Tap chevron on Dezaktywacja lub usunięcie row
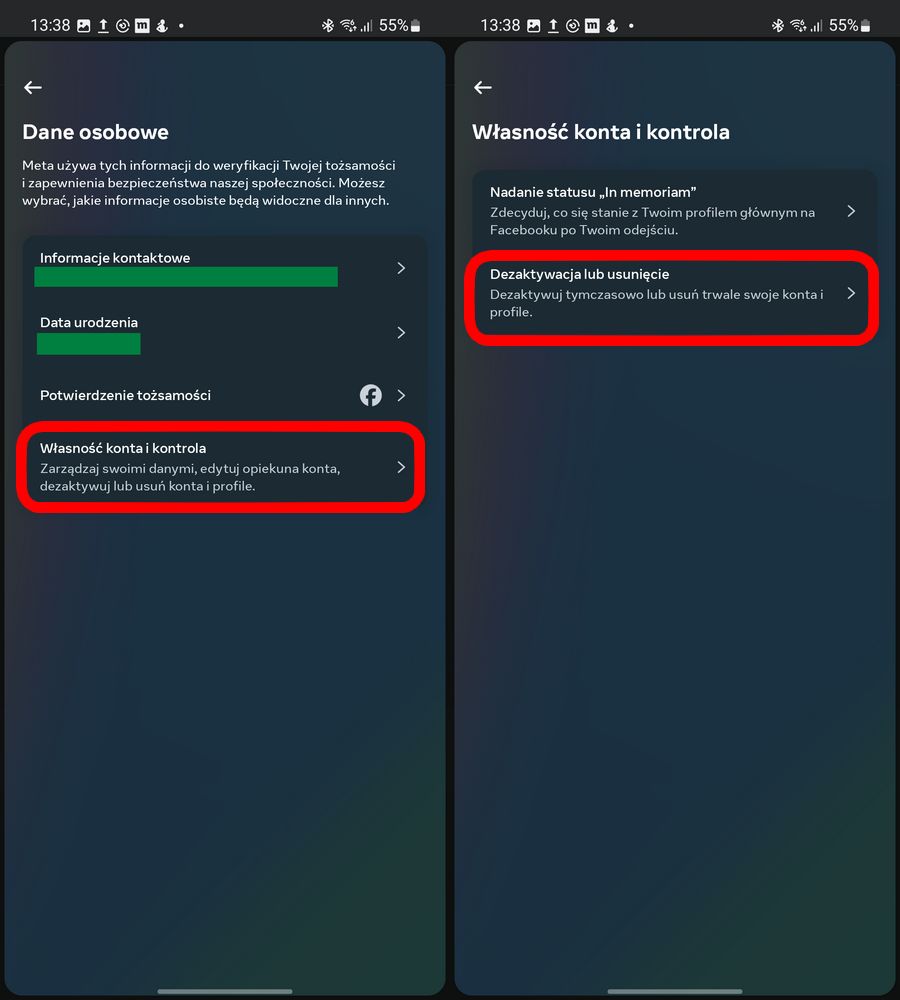 click(851, 293)
